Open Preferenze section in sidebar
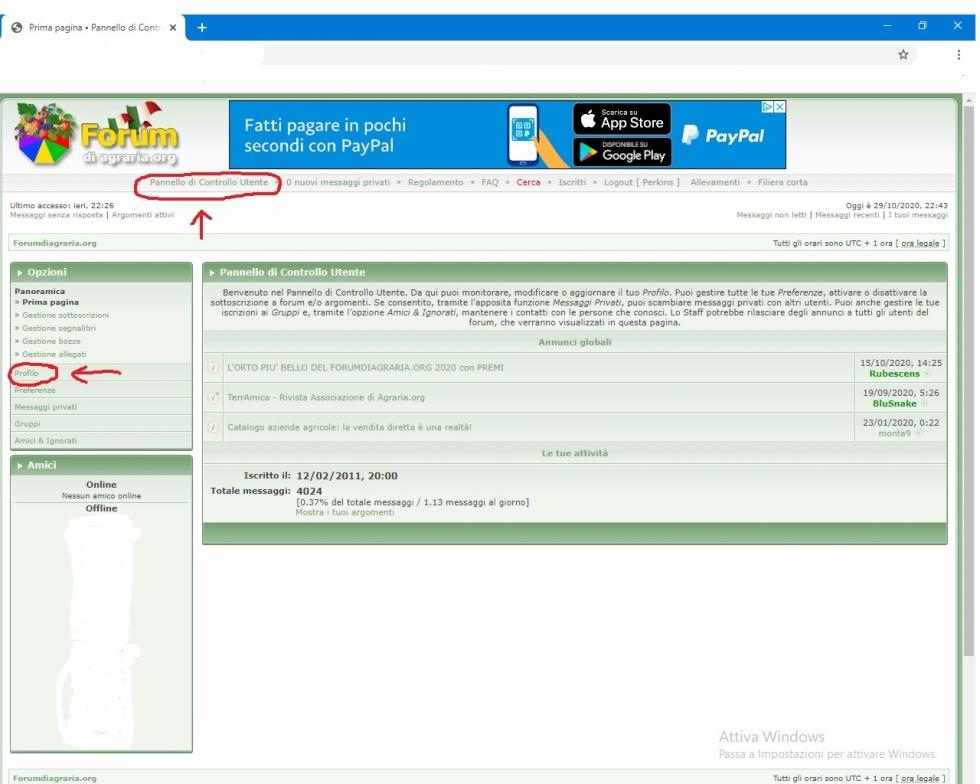Image resolution: width=980 pixels, height=784 pixels. click(x=35, y=390)
